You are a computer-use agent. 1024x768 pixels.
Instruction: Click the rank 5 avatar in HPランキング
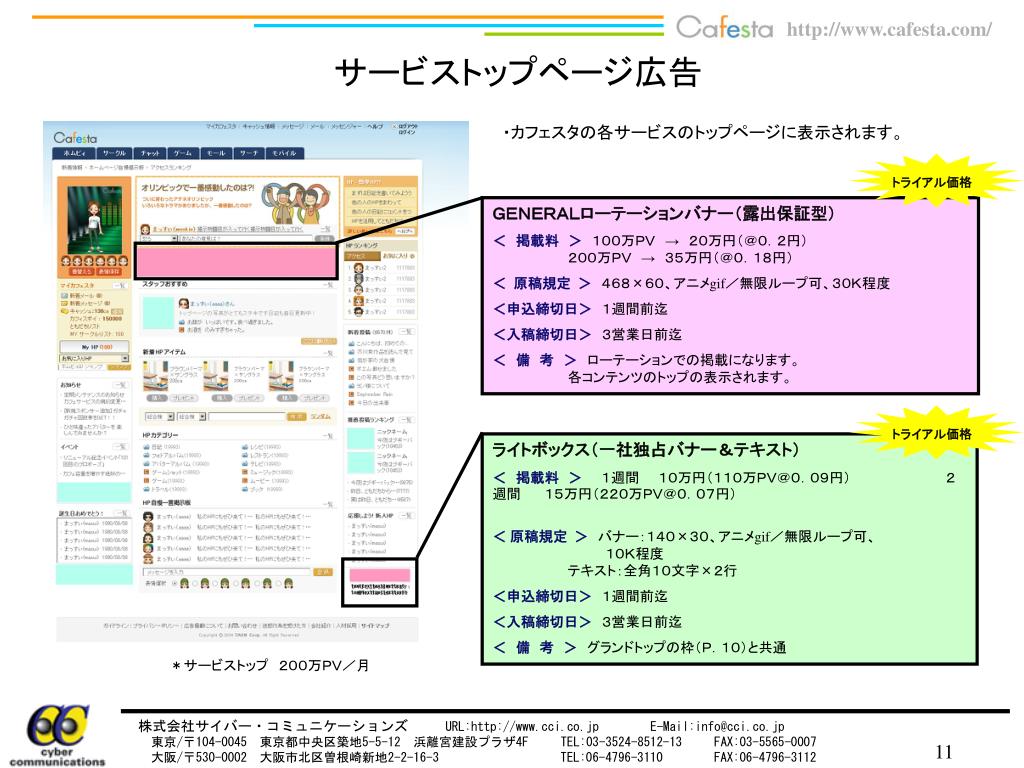point(359,312)
